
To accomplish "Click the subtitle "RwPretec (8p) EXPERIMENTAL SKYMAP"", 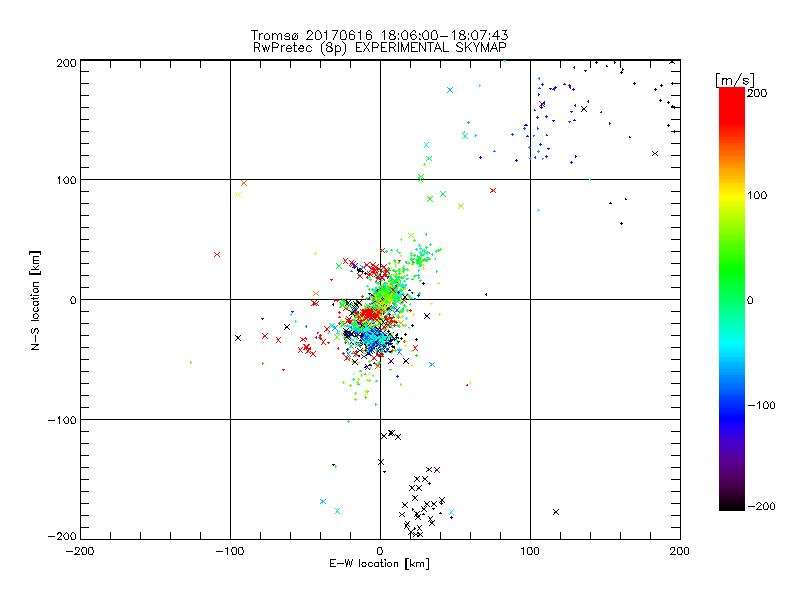I will (379, 47).
